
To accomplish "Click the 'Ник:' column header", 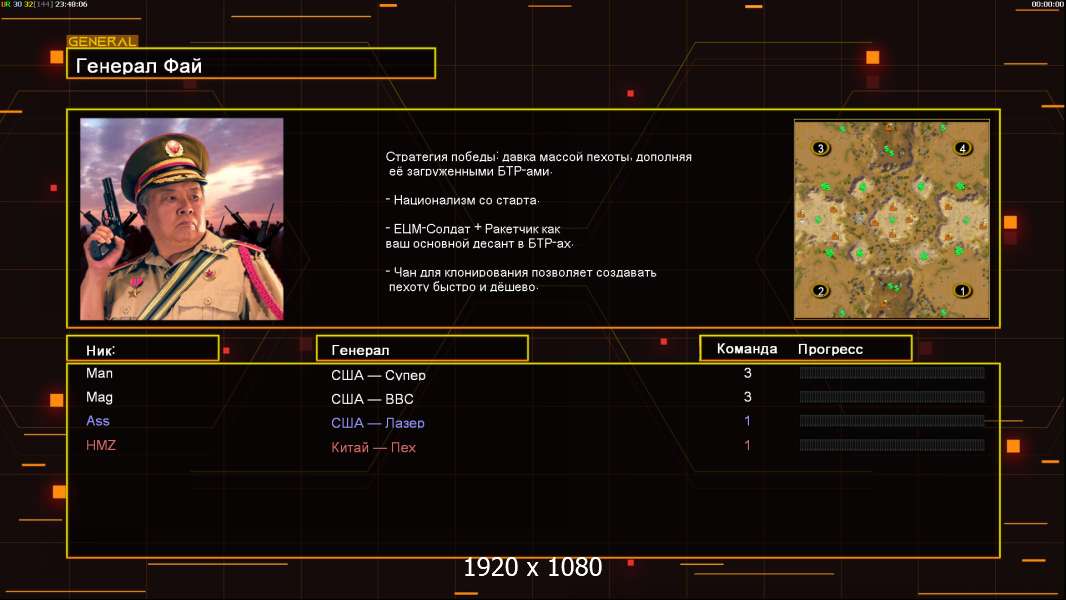I will click(x=143, y=349).
